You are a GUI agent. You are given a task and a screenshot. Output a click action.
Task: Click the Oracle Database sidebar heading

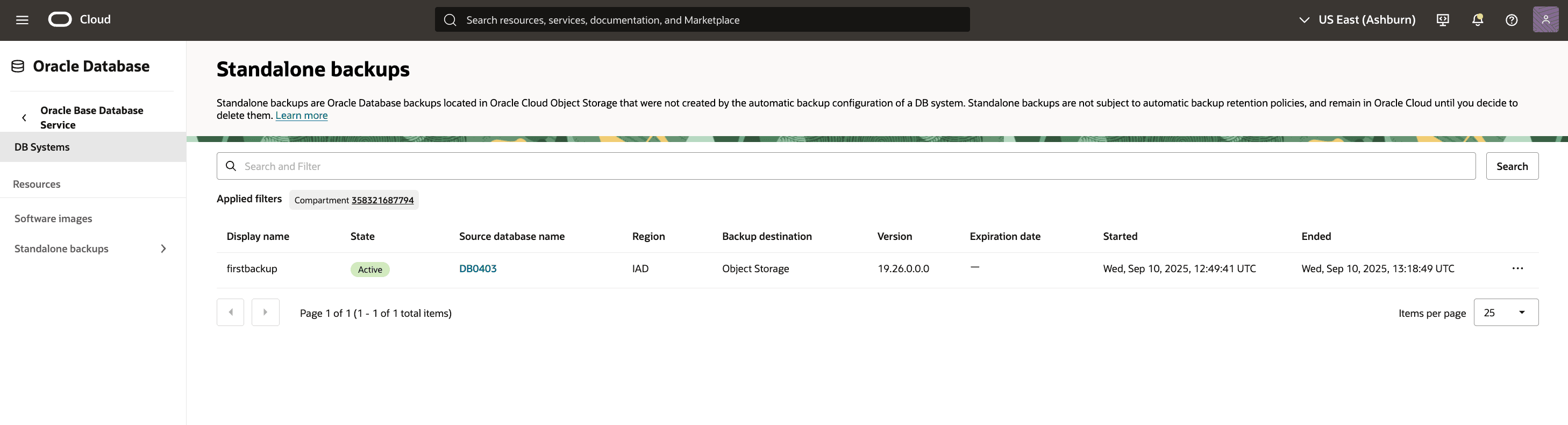pyautogui.click(x=91, y=66)
